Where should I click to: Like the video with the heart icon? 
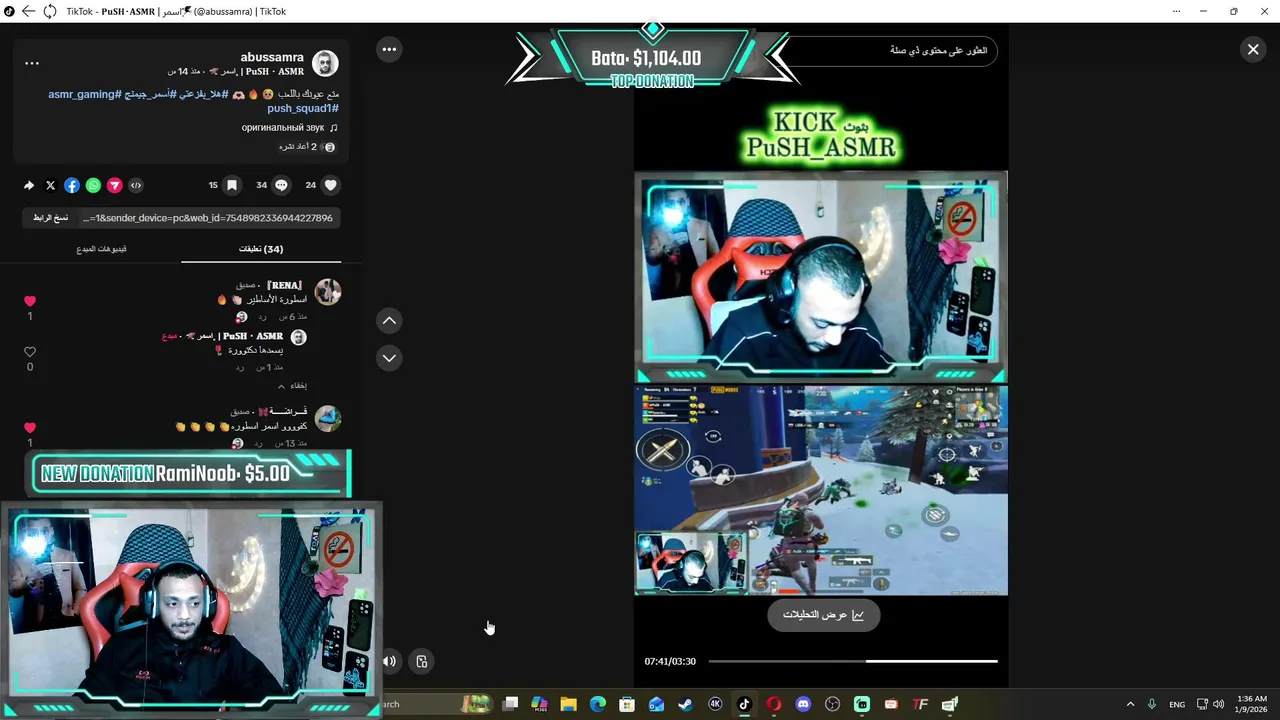[331, 185]
